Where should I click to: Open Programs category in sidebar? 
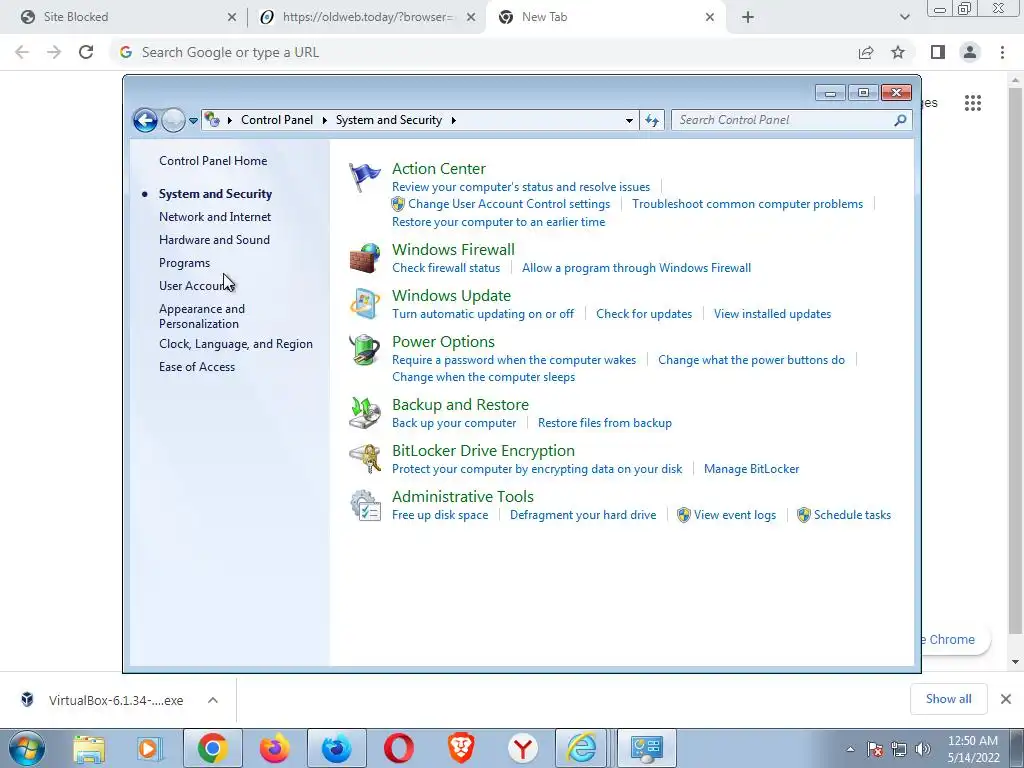tap(184, 263)
